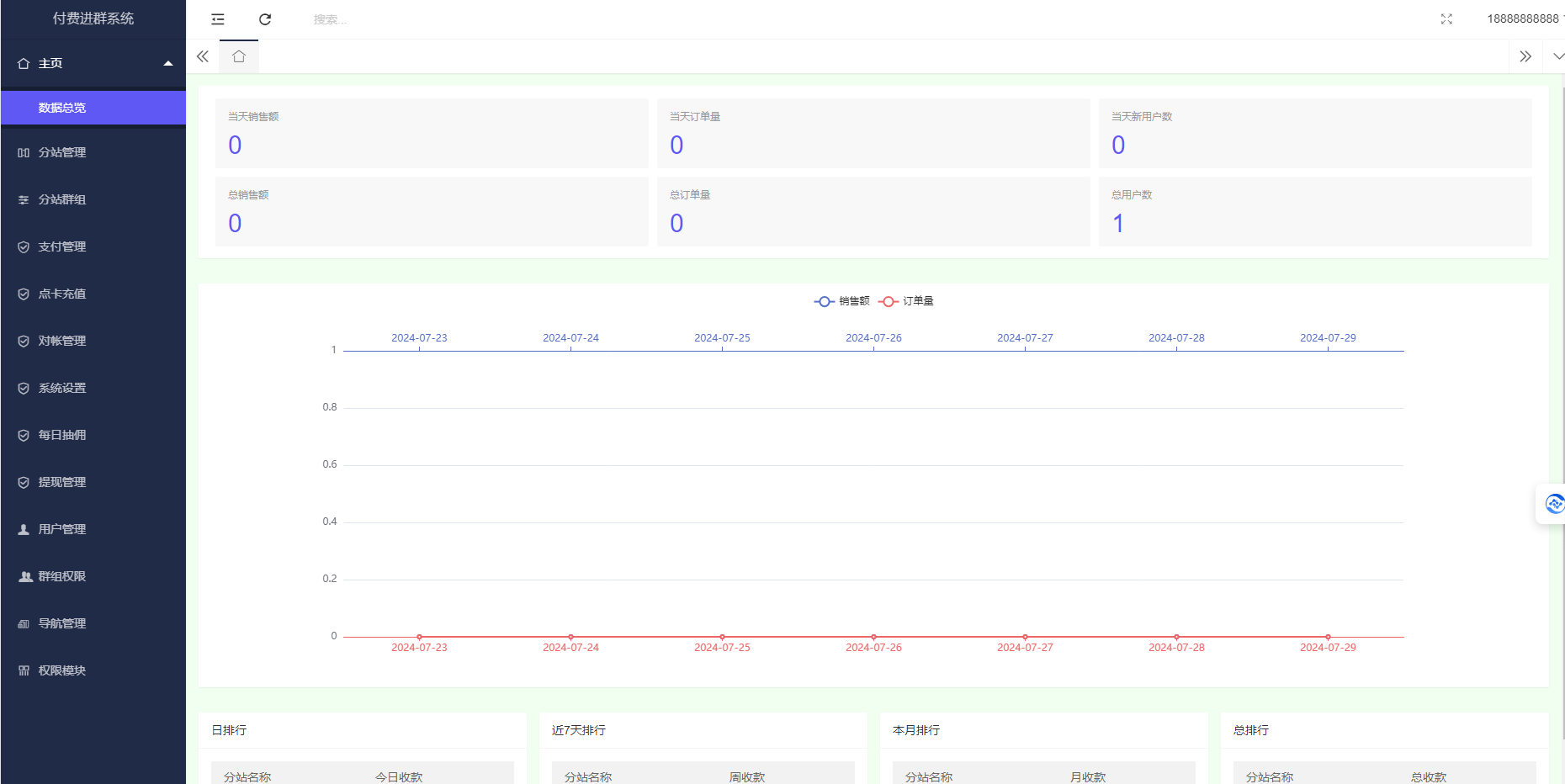This screenshot has width=1565, height=784.
Task: Open 提现管理 sidebar item
Action: 62,482
